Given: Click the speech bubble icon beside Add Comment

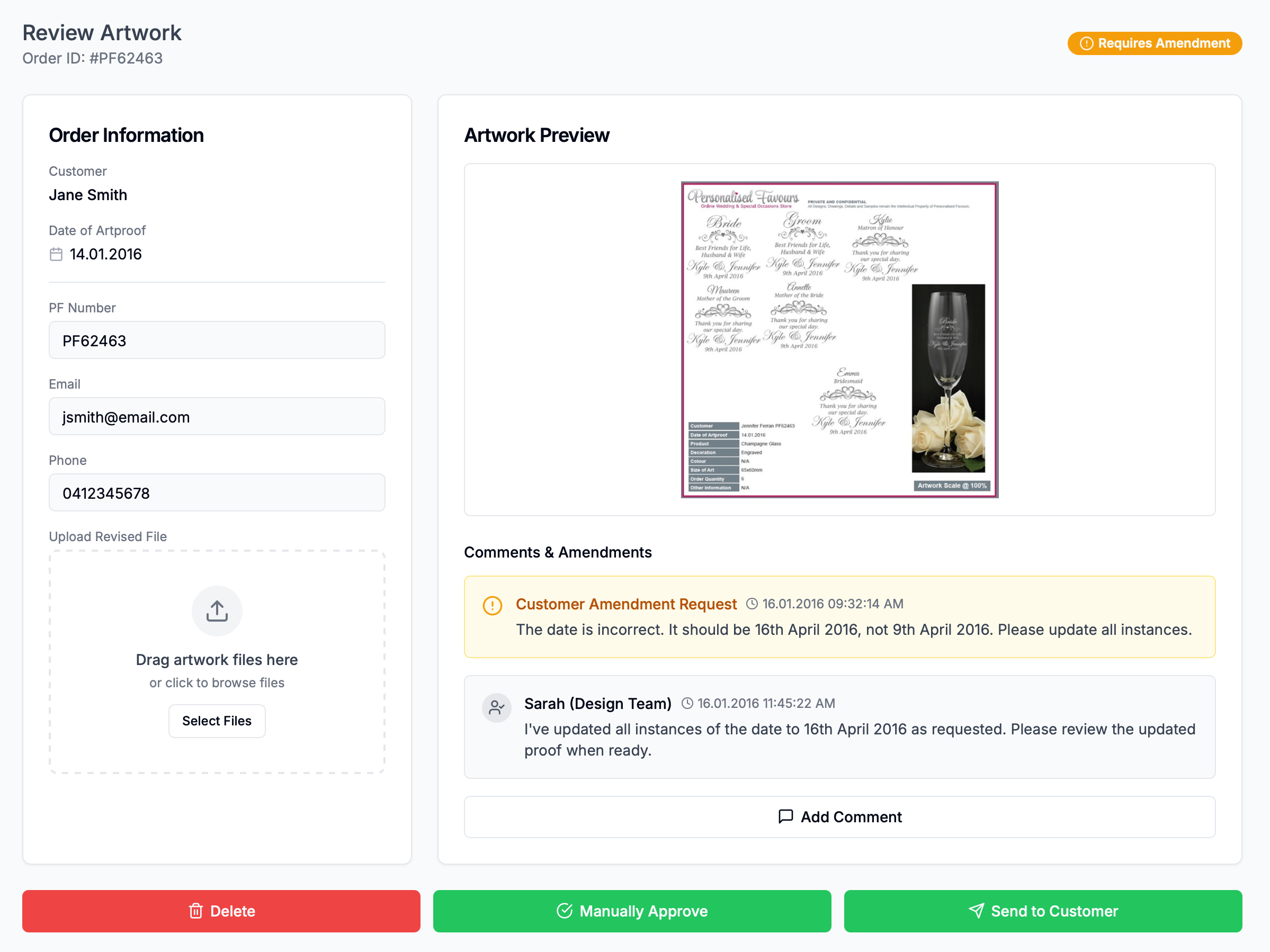Looking at the screenshot, I should (785, 816).
